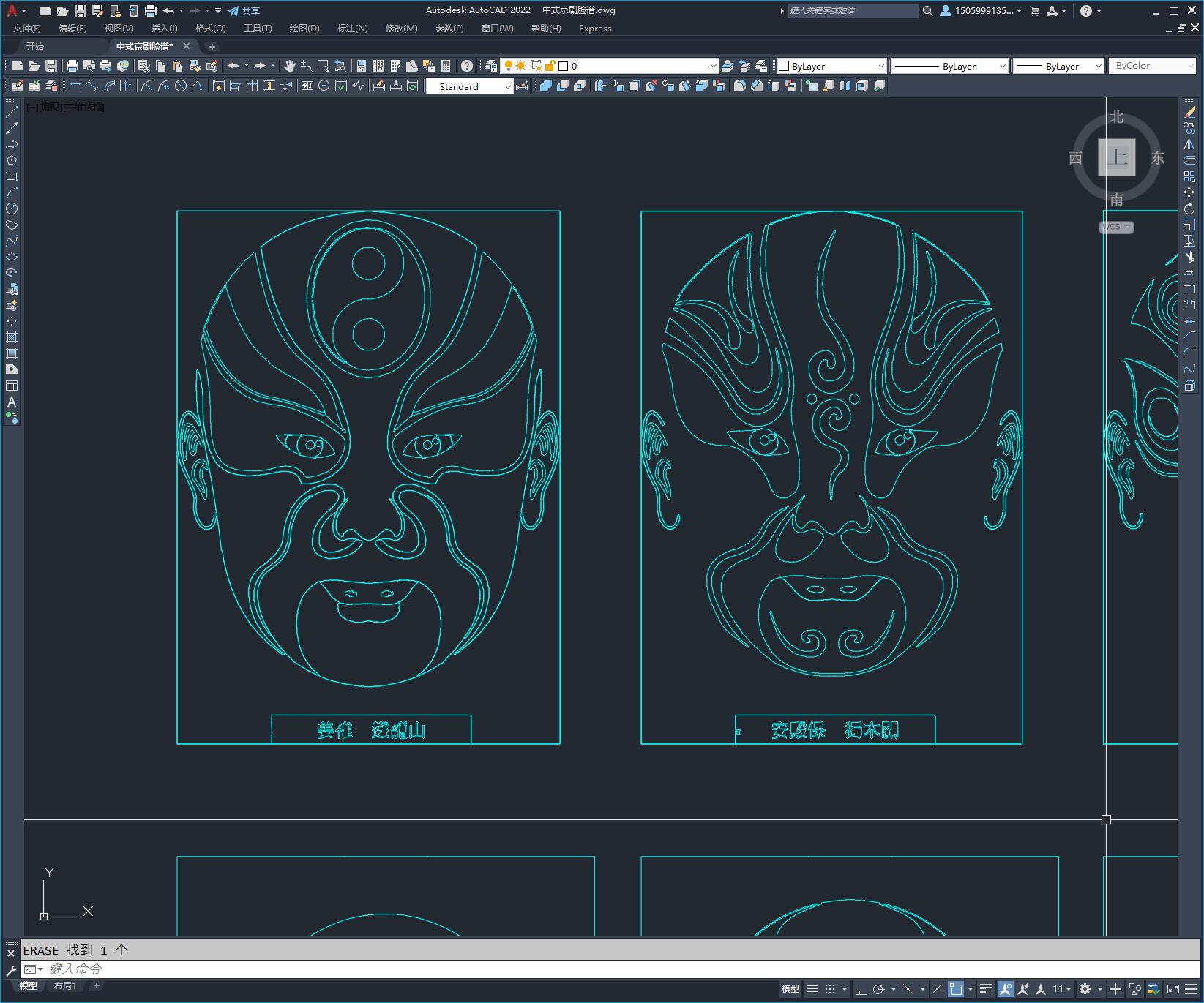Select the Linear dimension tool

click(75, 86)
